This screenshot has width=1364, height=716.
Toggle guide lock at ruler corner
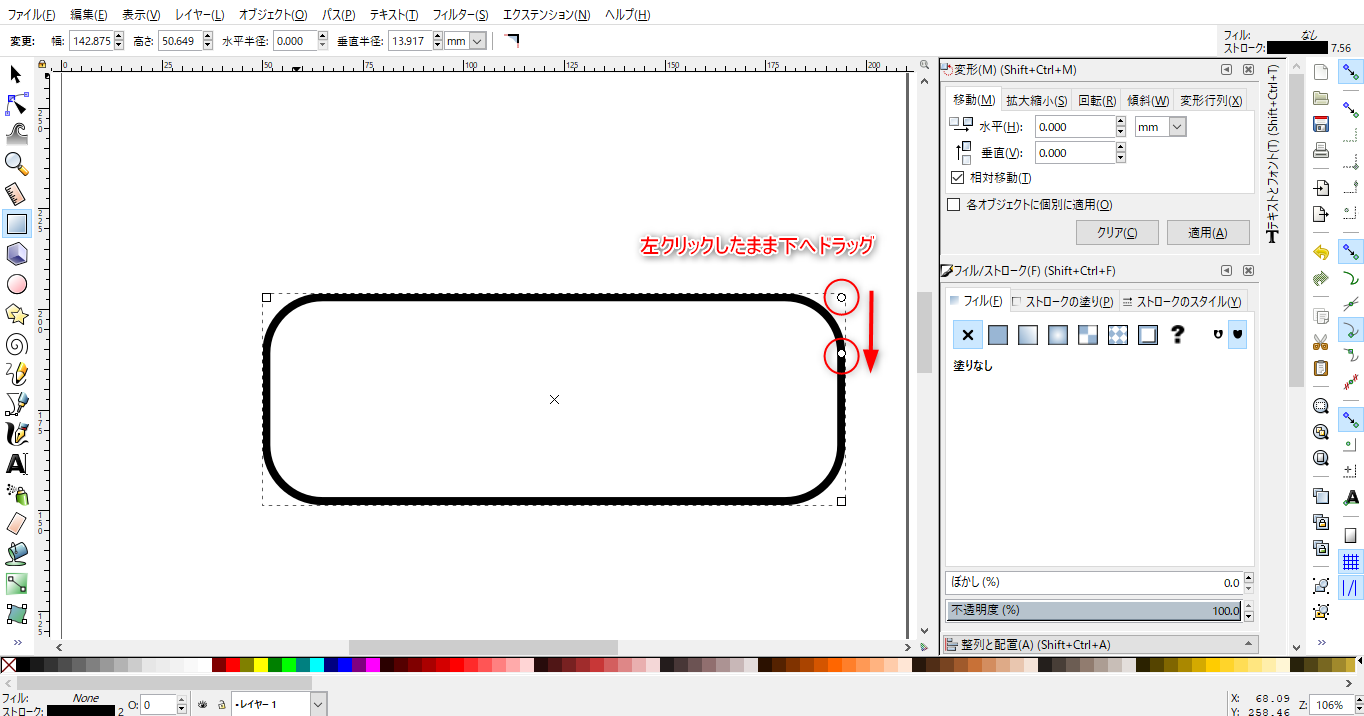tap(42, 66)
